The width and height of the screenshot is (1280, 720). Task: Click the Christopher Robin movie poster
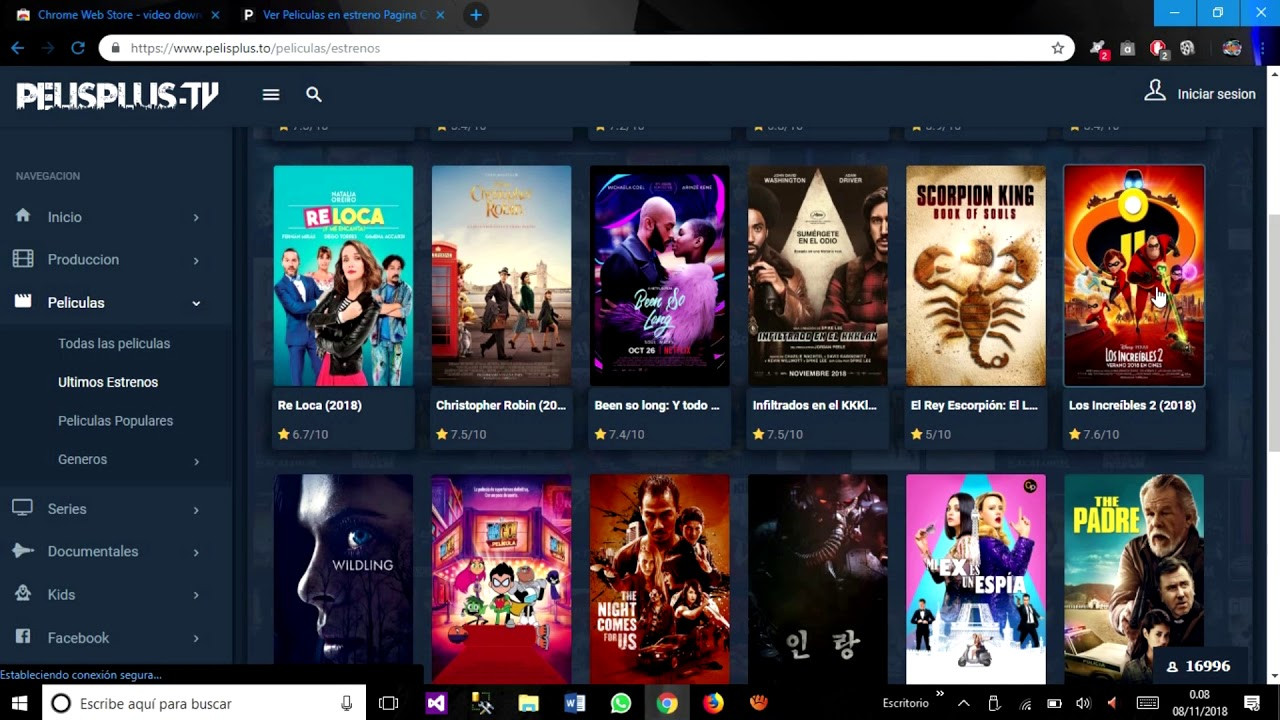(501, 275)
